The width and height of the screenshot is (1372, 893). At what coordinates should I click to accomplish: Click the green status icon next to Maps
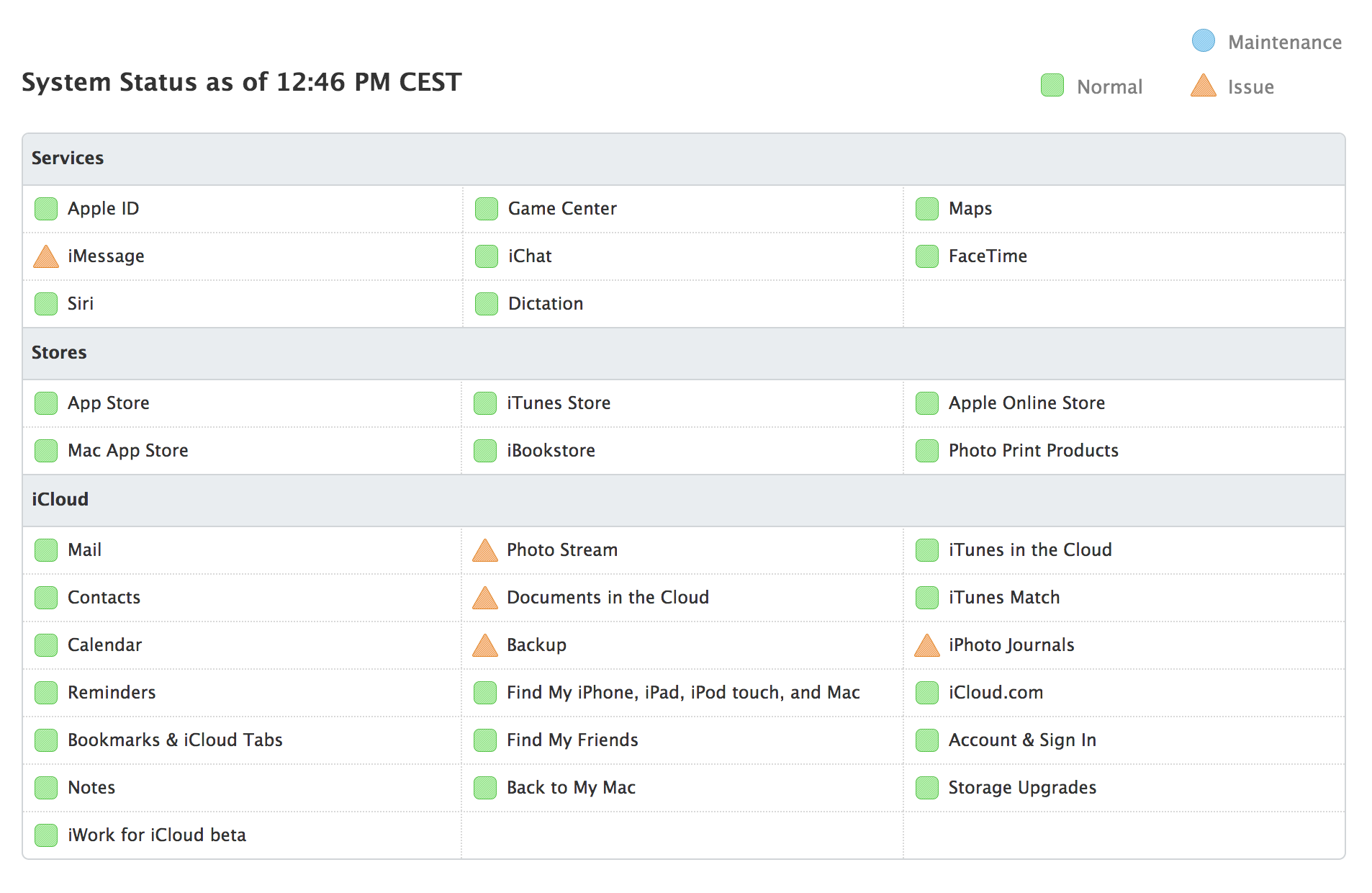coord(927,209)
